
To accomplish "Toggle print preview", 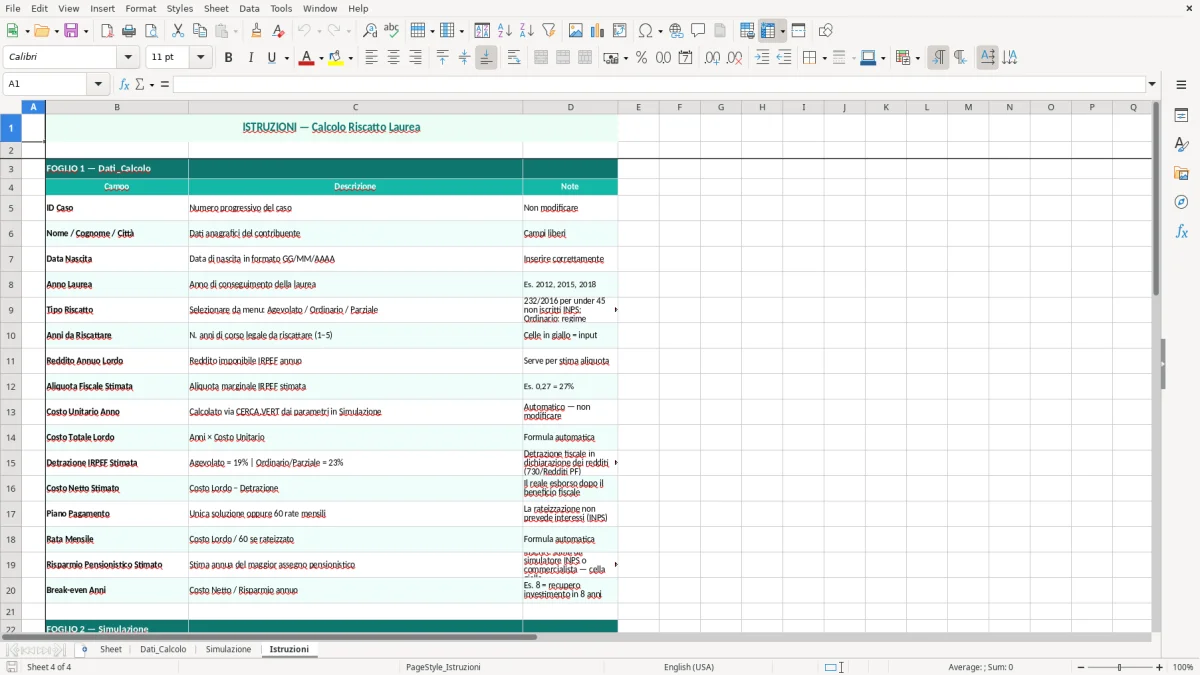I will pyautogui.click(x=150, y=31).
